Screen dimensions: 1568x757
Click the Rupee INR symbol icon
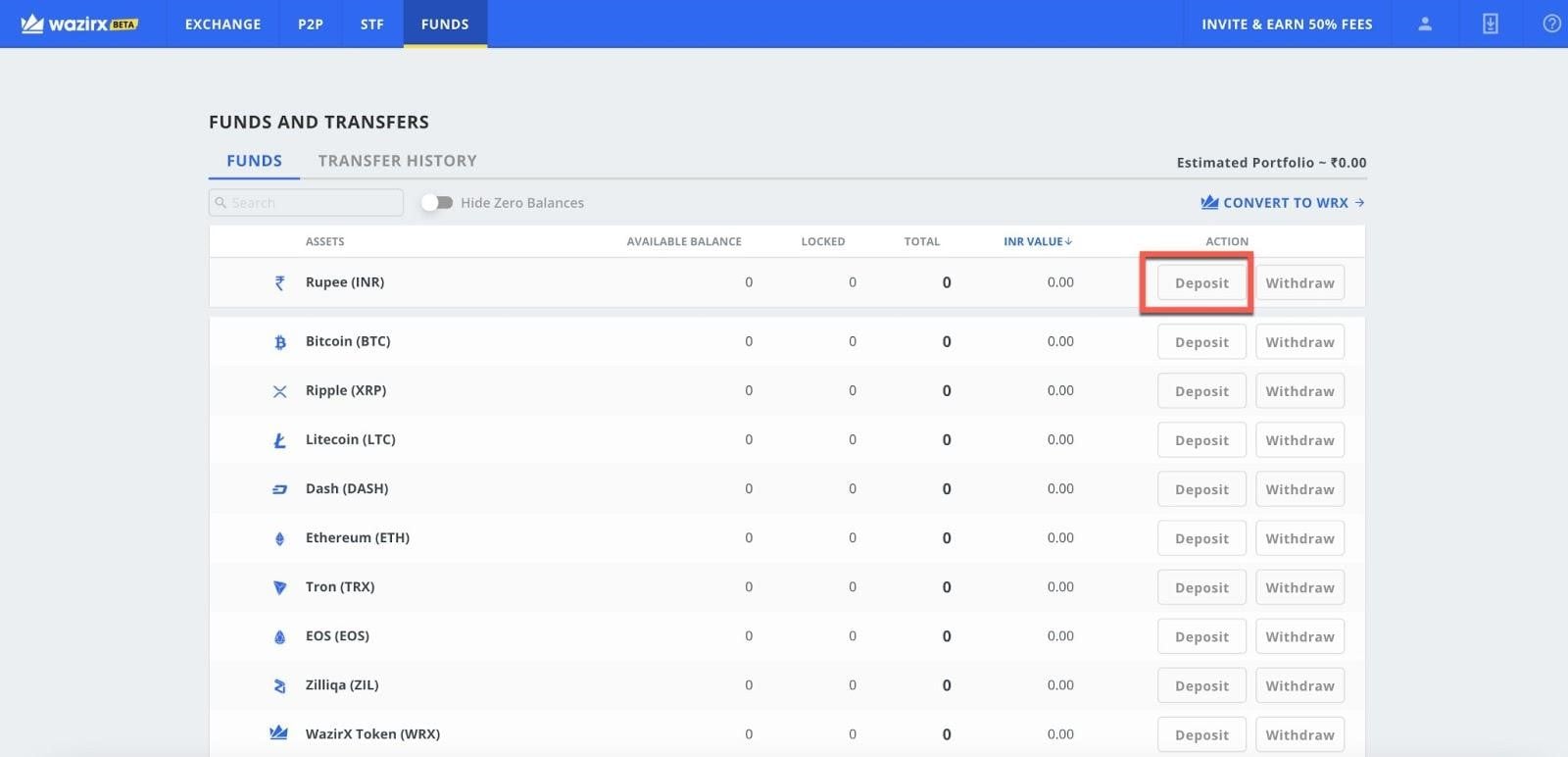click(x=280, y=282)
